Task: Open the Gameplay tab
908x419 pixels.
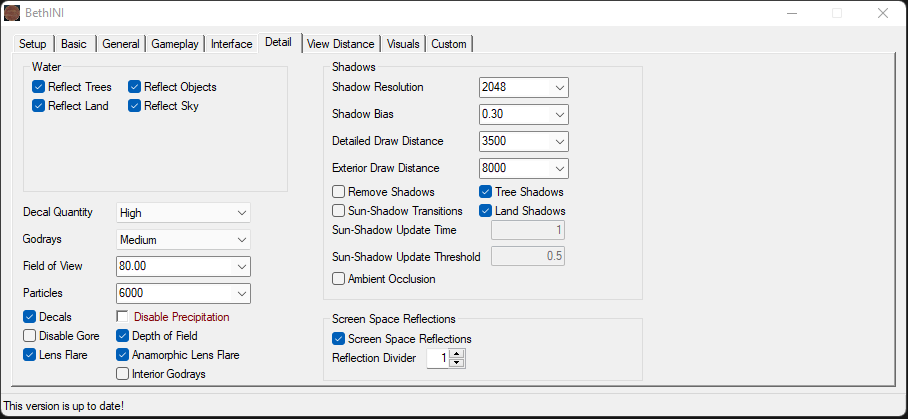Action: pyautogui.click(x=175, y=44)
